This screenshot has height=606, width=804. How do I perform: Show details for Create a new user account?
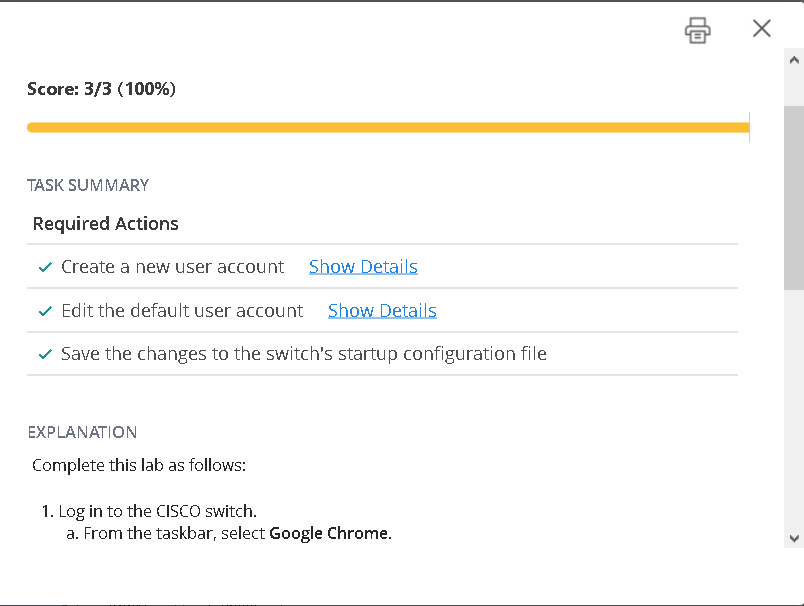(x=363, y=267)
